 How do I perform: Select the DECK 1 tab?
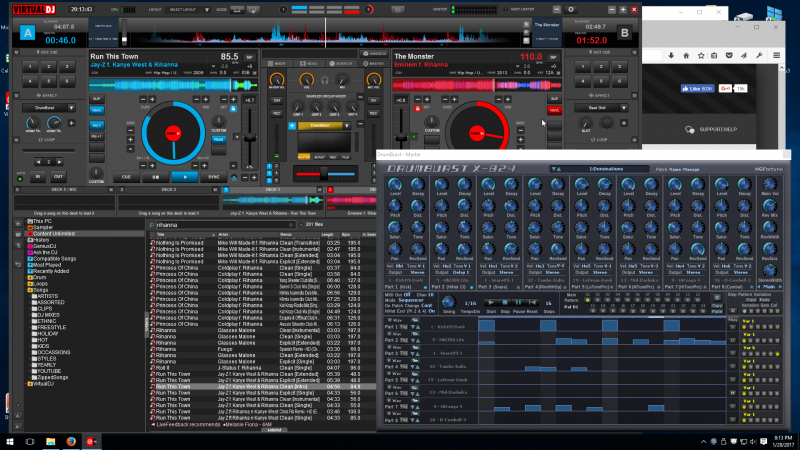click(x=272, y=190)
